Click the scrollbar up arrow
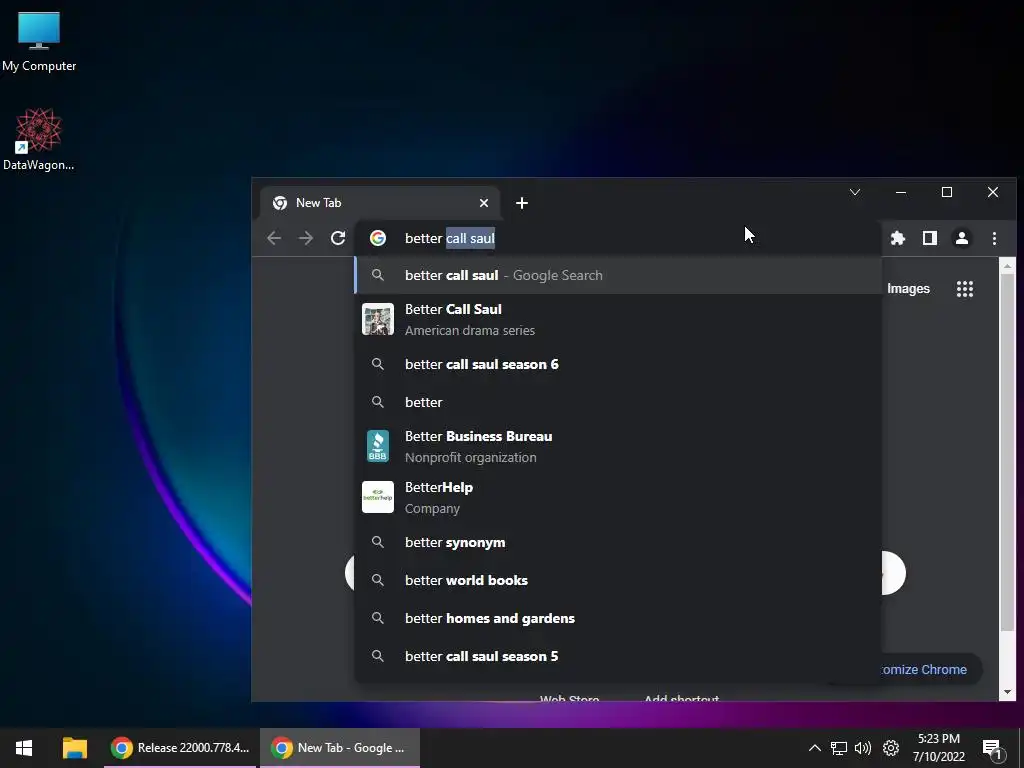Viewport: 1024px width, 768px height. 1006,266
